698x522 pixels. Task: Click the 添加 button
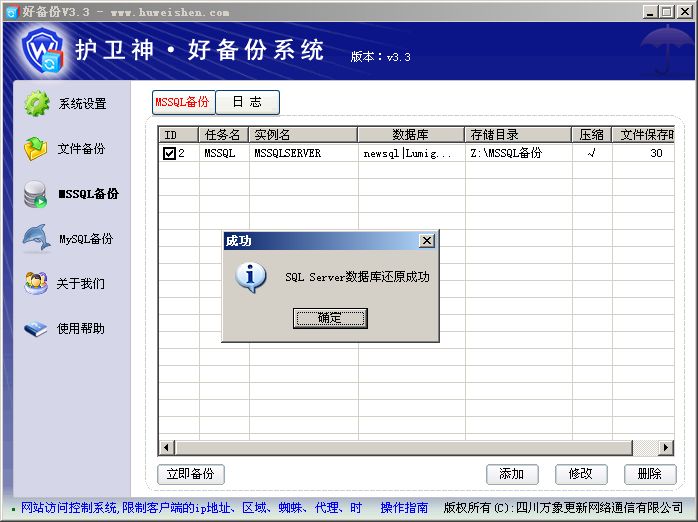[x=512, y=474]
